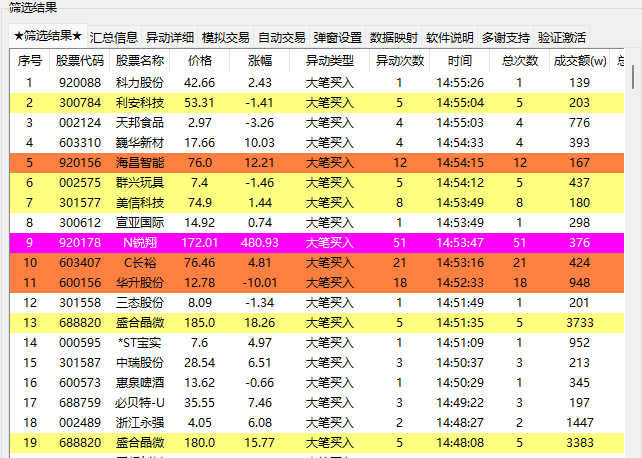Image resolution: width=642 pixels, height=458 pixels.
Task: Switch to the 汇总信息 tab
Action: point(113,38)
